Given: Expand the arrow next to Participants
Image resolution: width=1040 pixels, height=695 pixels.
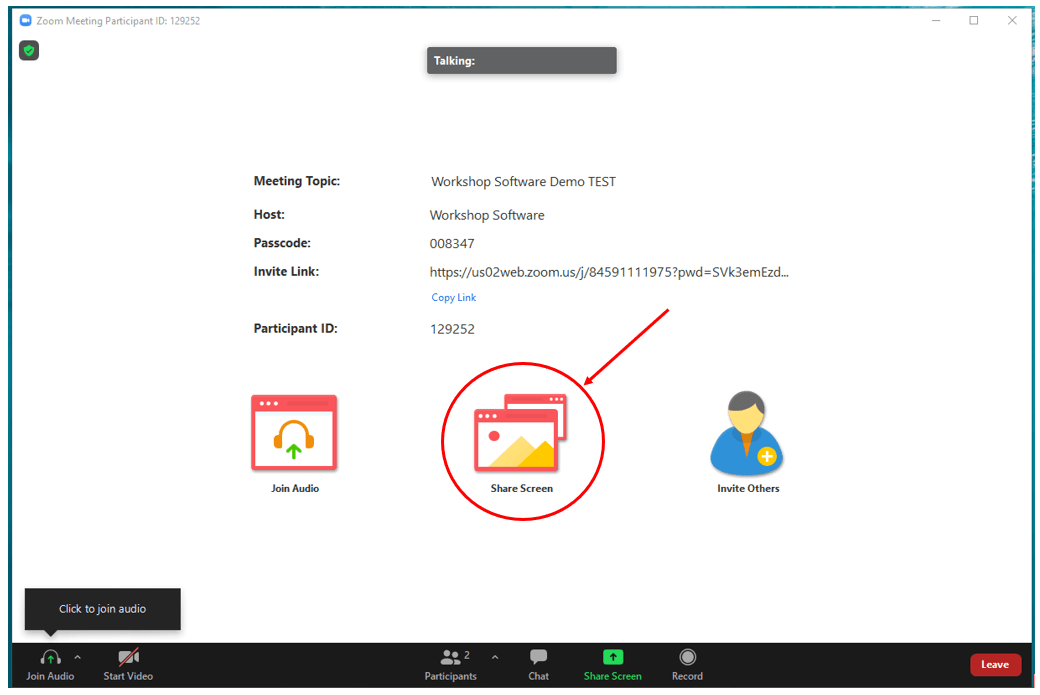Looking at the screenshot, I should click(x=495, y=657).
